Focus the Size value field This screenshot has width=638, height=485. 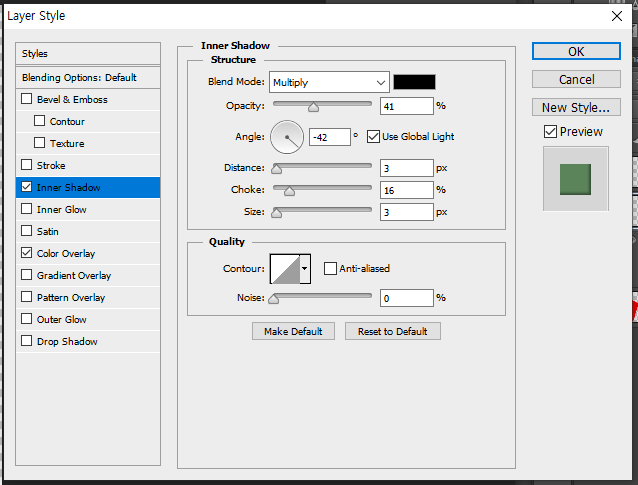[x=406, y=212]
